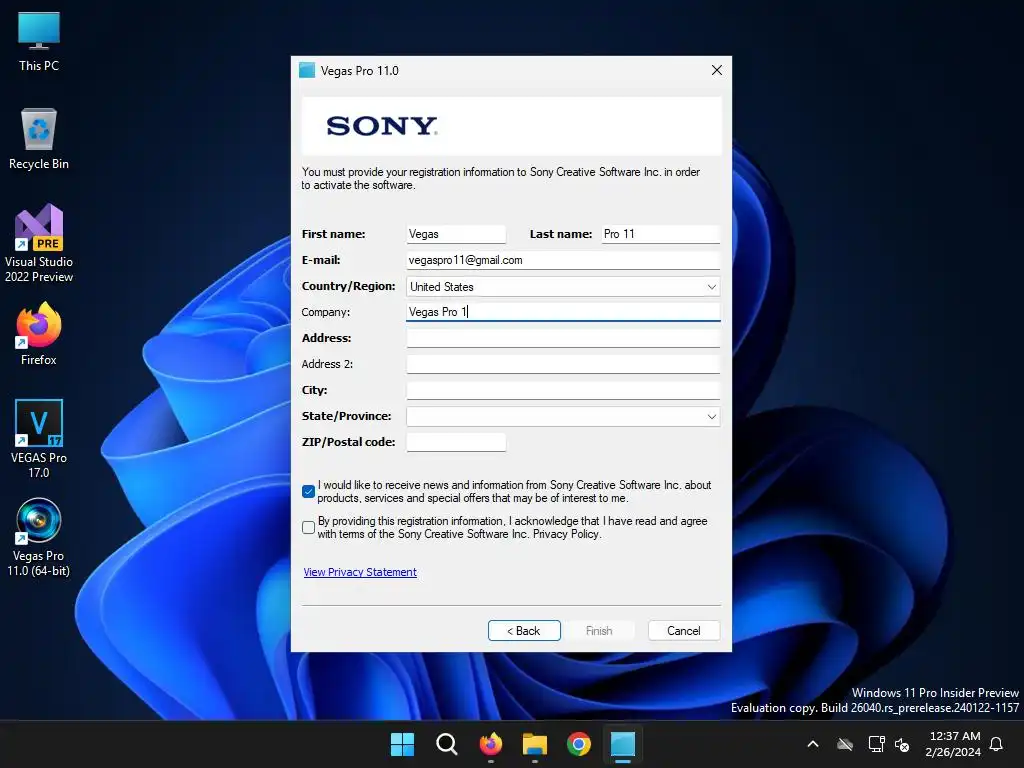This screenshot has width=1024, height=768.
Task: Check the Privacy Policy agreement checkbox
Action: [x=309, y=527]
